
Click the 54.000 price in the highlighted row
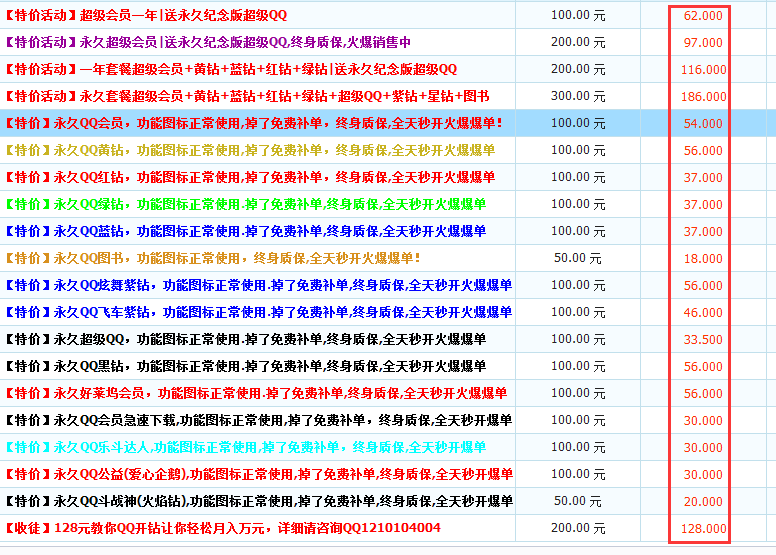coord(703,123)
